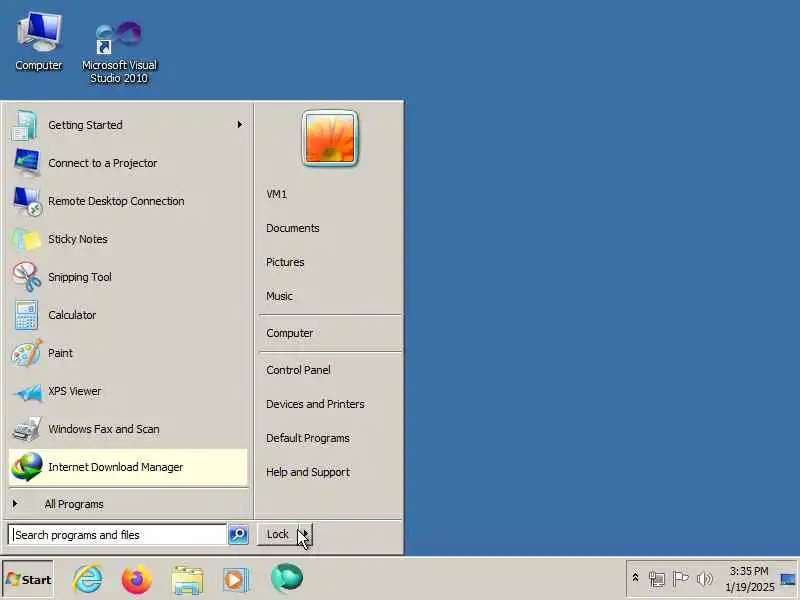Select the Internet Download Manager label
The image size is (800, 600).
(x=115, y=467)
